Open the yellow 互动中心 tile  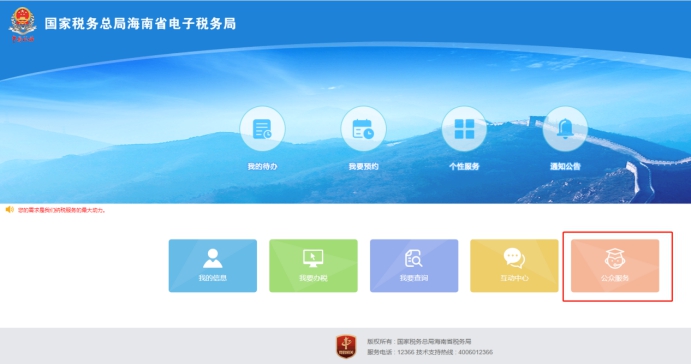pyautogui.click(x=514, y=266)
